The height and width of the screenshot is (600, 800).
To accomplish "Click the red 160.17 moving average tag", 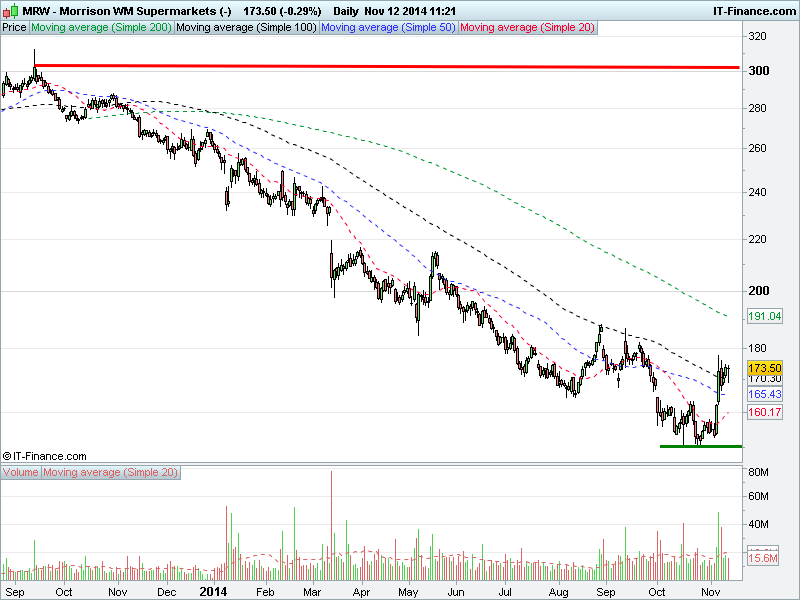I will 764,412.
